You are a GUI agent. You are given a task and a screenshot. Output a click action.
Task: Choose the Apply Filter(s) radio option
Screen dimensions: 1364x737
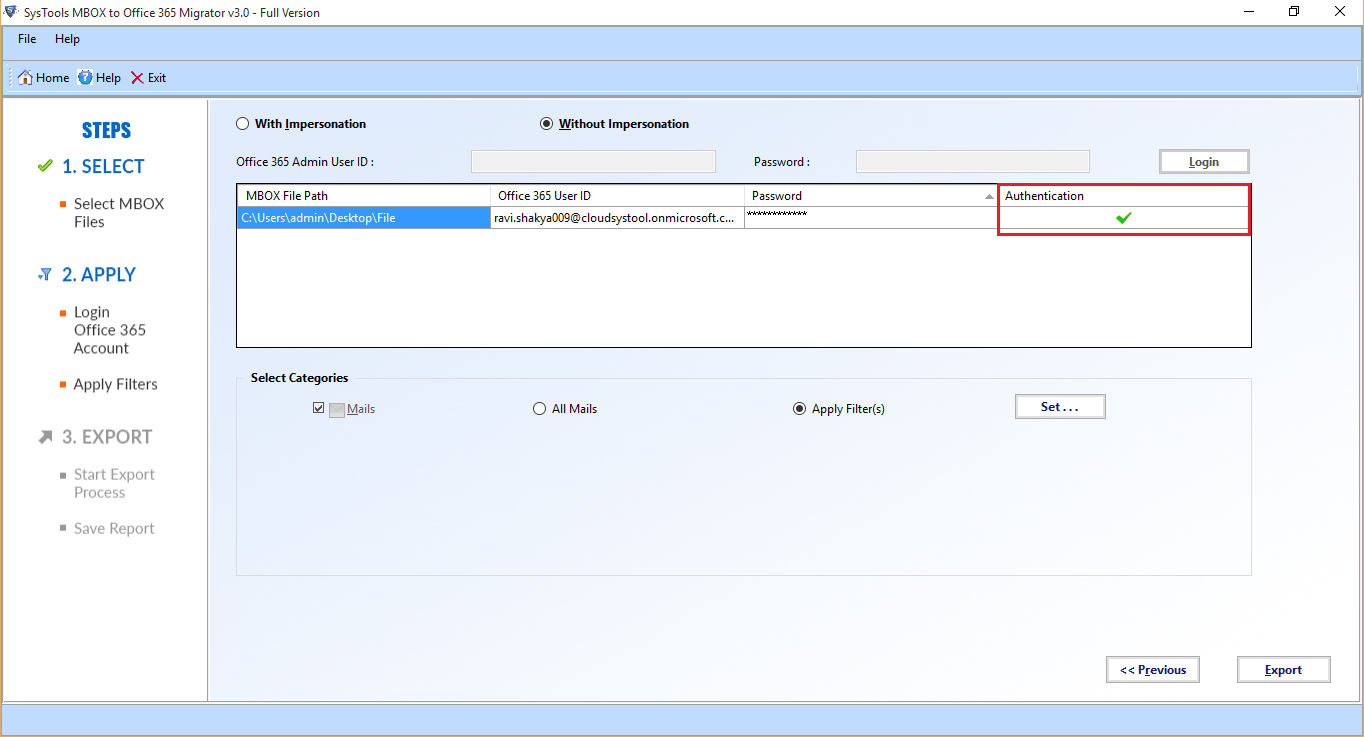(799, 409)
